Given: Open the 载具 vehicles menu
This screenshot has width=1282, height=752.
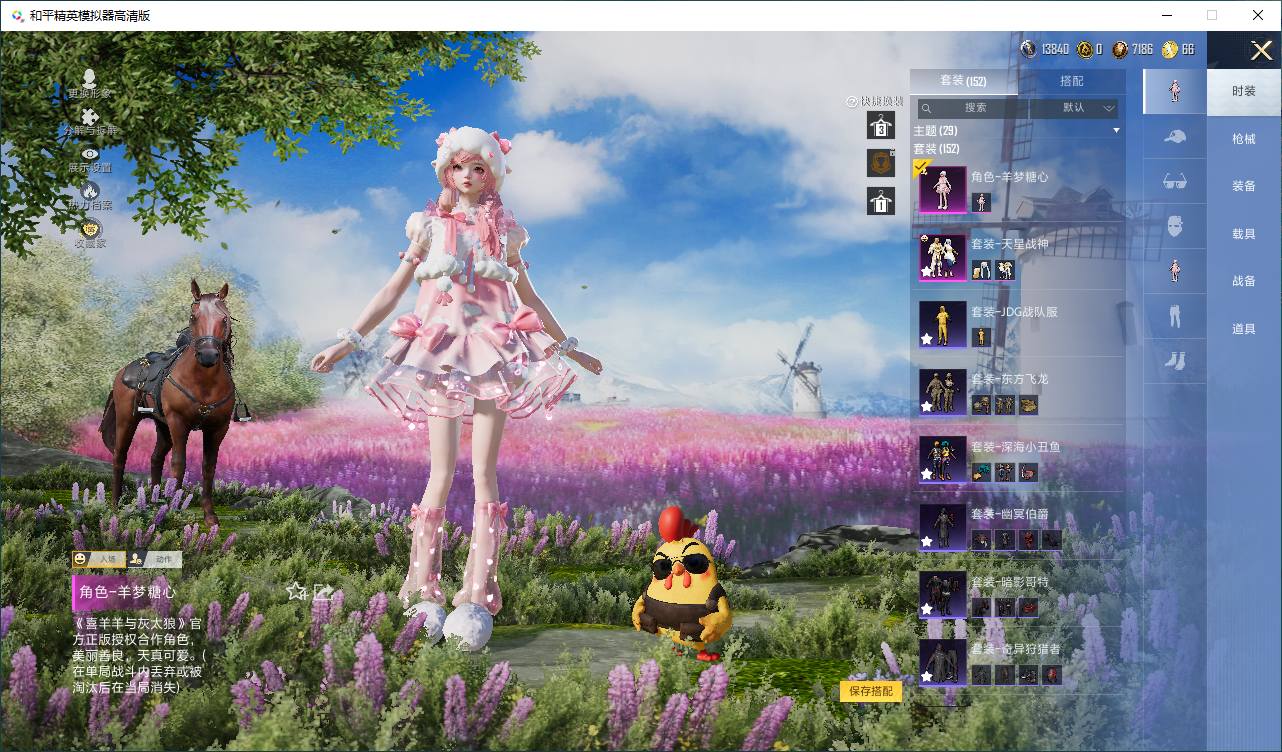Looking at the screenshot, I should coord(1244,234).
